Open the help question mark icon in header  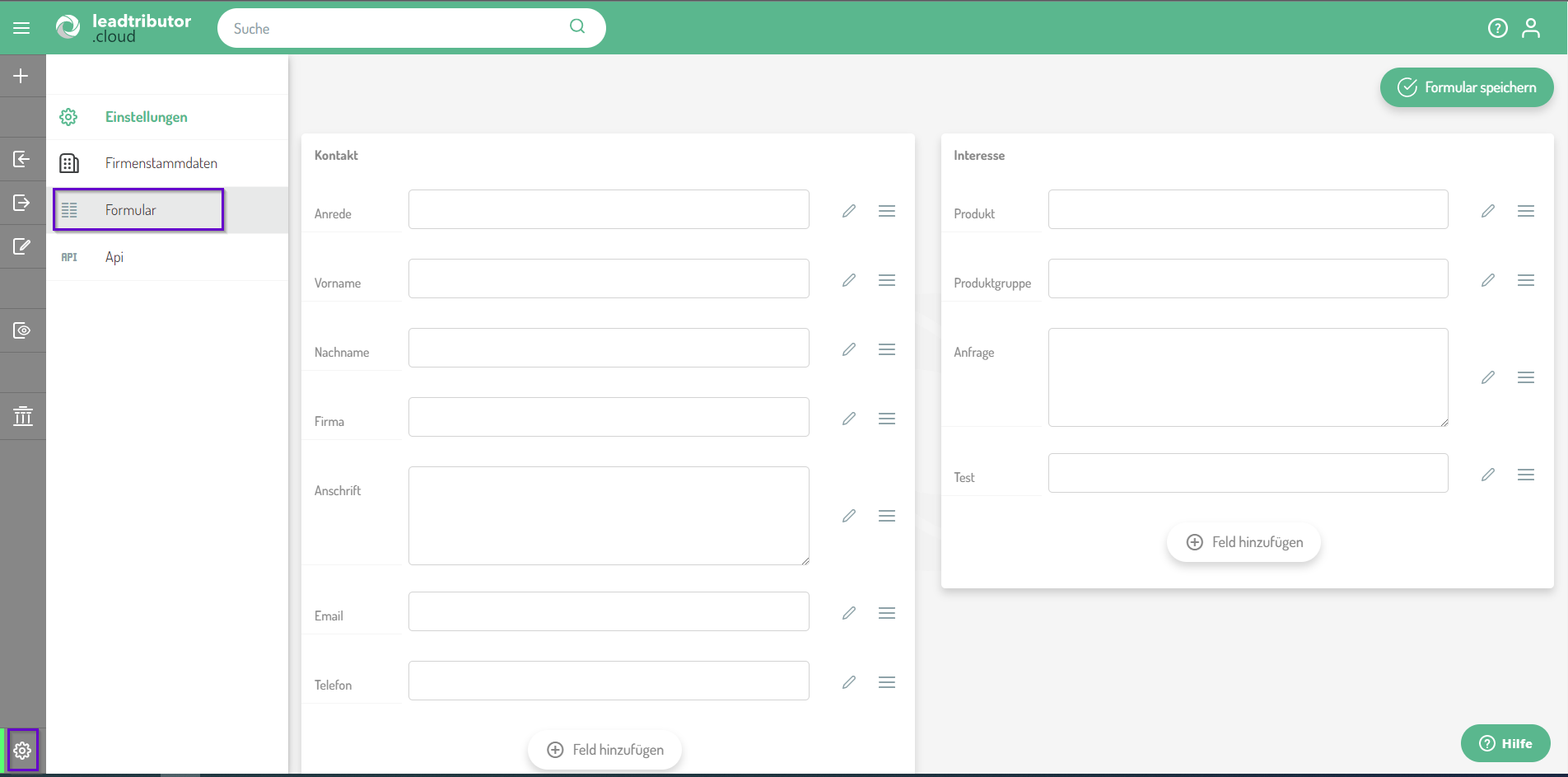[x=1497, y=28]
